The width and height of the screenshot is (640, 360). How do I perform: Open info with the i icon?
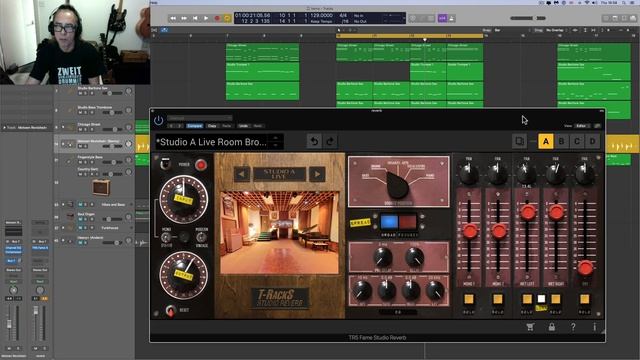point(594,327)
